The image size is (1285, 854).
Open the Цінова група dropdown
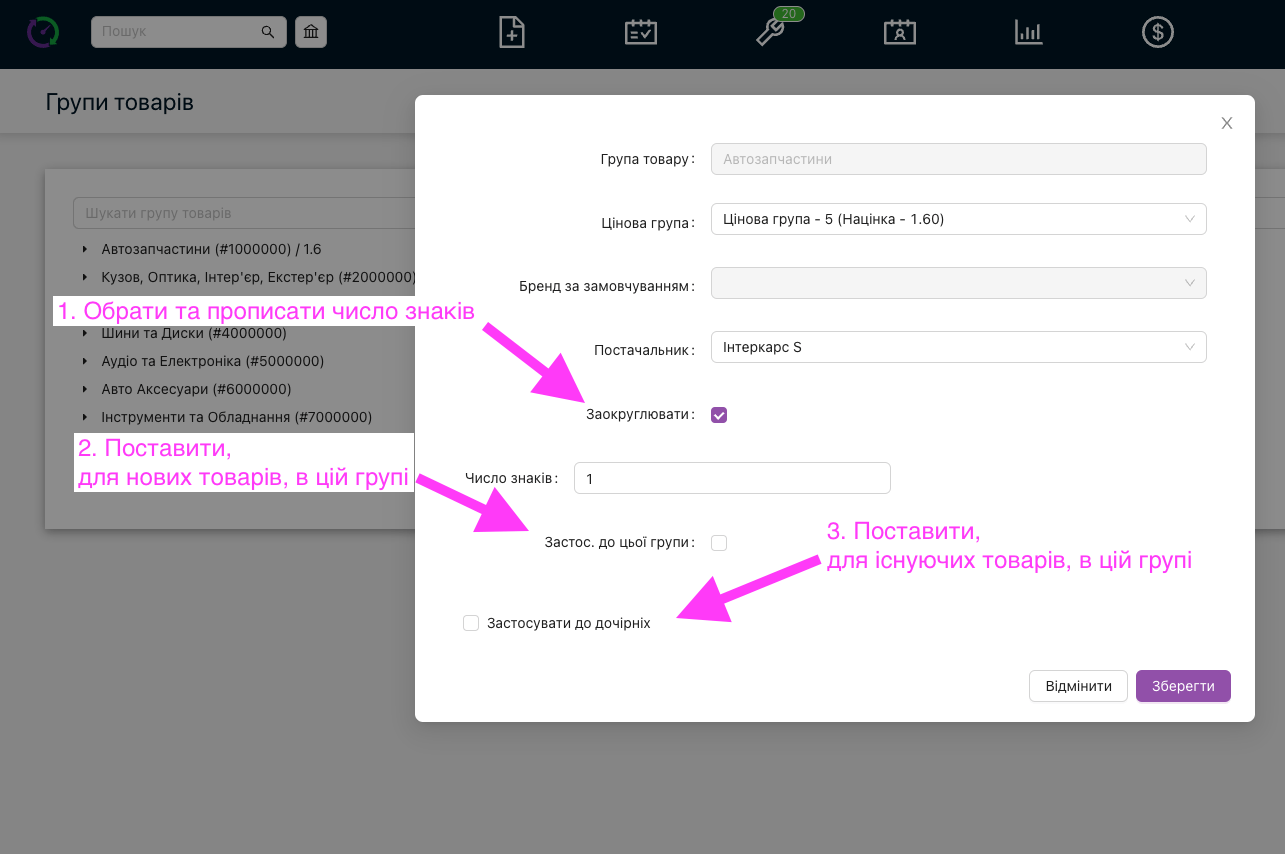point(958,219)
